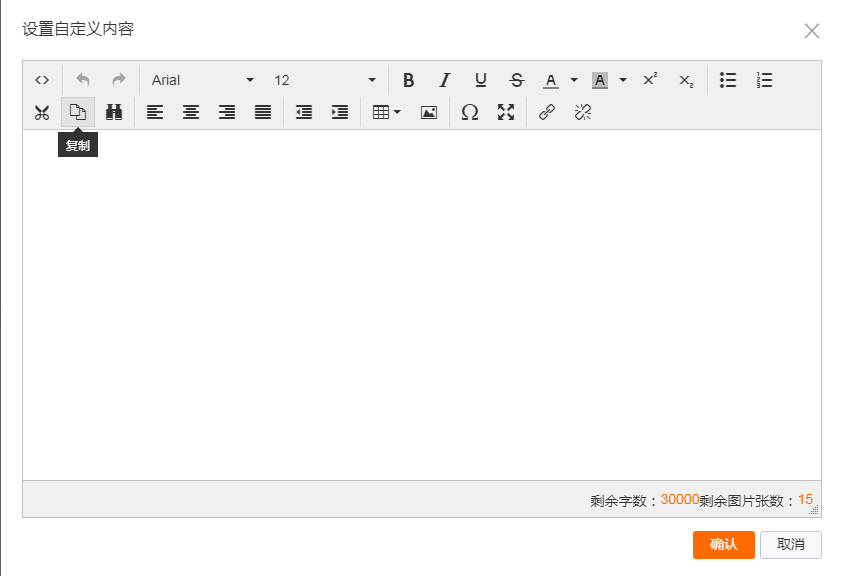
Task: Click the 取消 button
Action: point(790,544)
